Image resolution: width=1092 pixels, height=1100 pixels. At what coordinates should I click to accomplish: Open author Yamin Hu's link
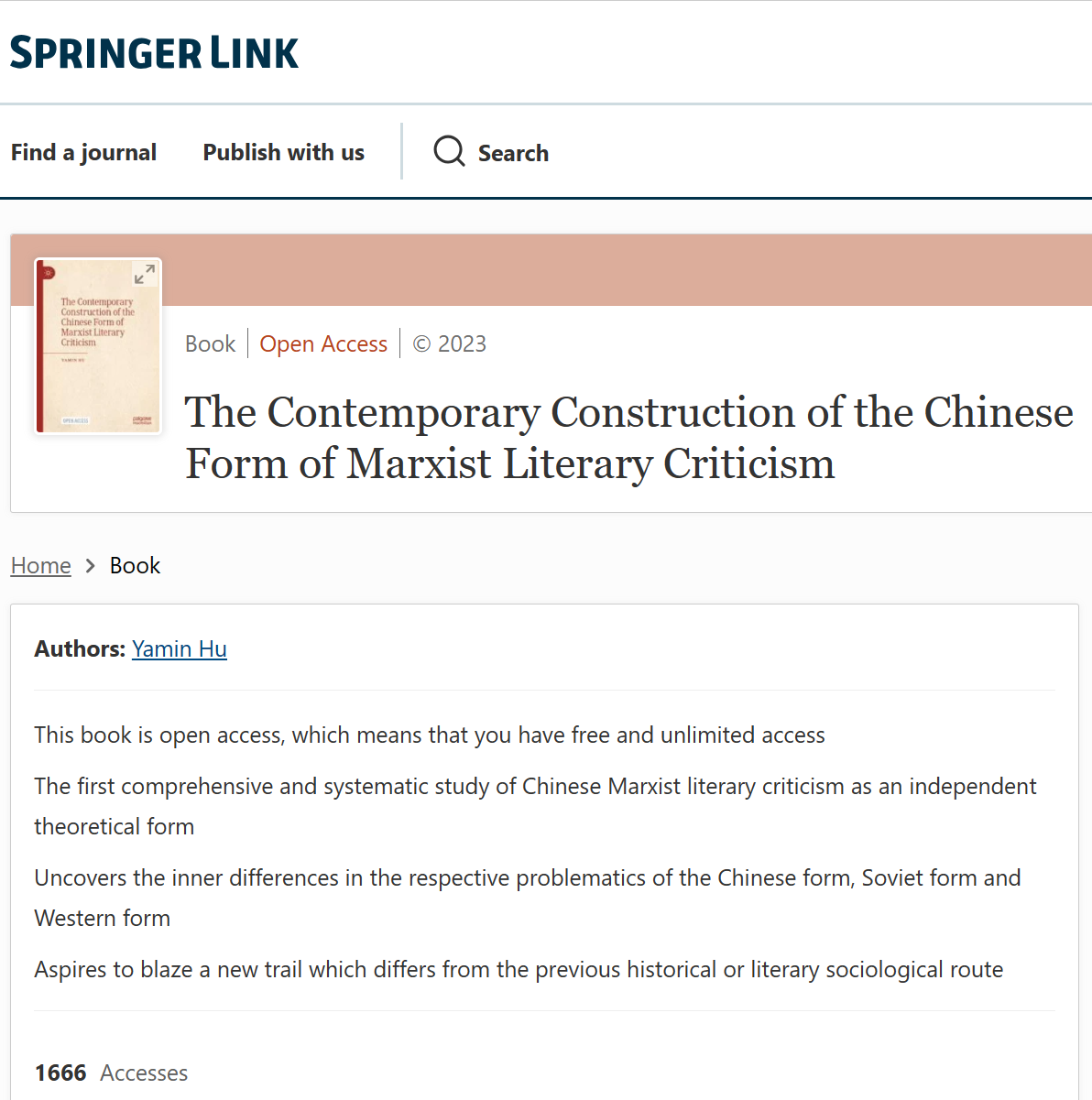pyautogui.click(x=180, y=648)
